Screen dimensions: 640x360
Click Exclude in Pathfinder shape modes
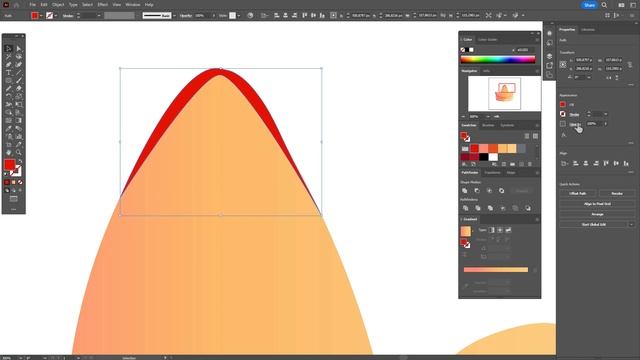tap(501, 191)
